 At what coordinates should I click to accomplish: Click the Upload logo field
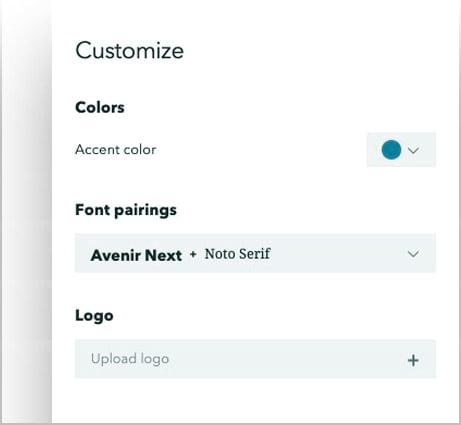coord(255,359)
